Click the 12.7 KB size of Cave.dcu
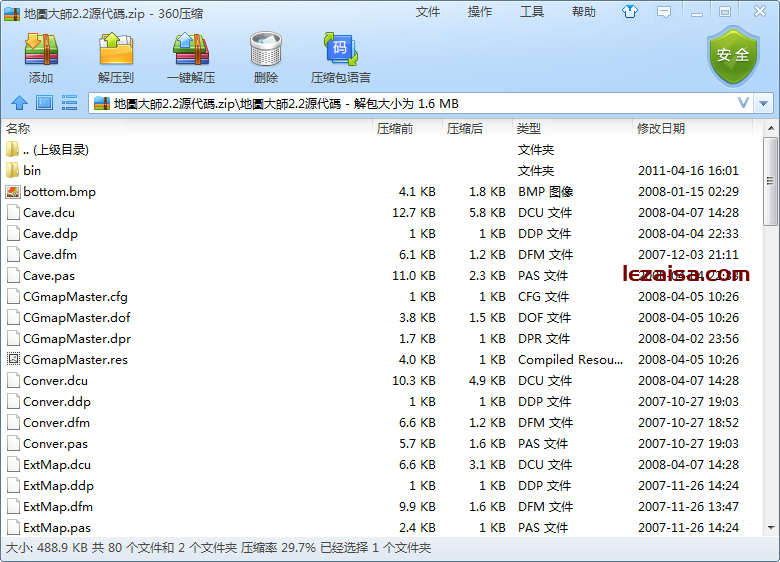 [414, 212]
